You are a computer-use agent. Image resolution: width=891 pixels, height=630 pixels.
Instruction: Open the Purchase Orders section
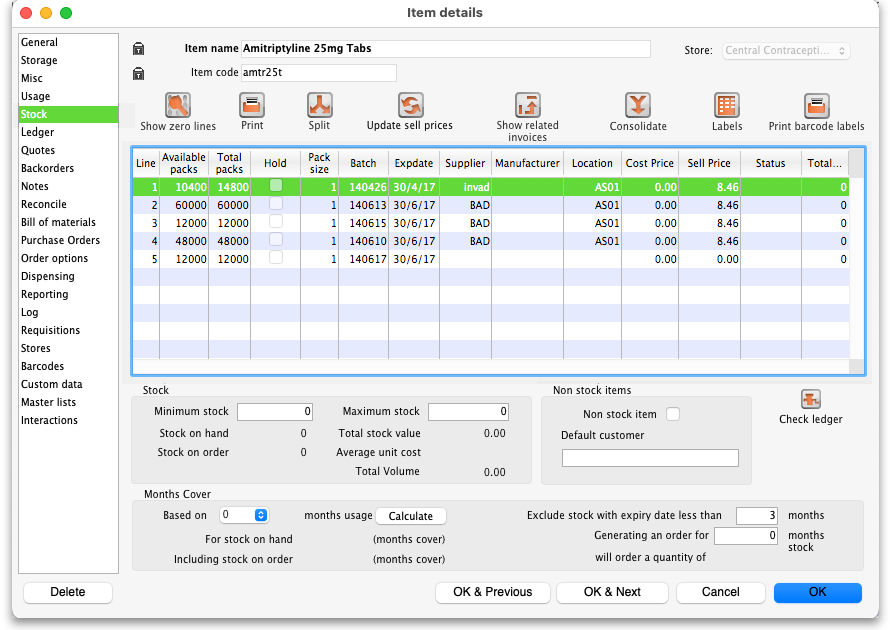point(60,240)
